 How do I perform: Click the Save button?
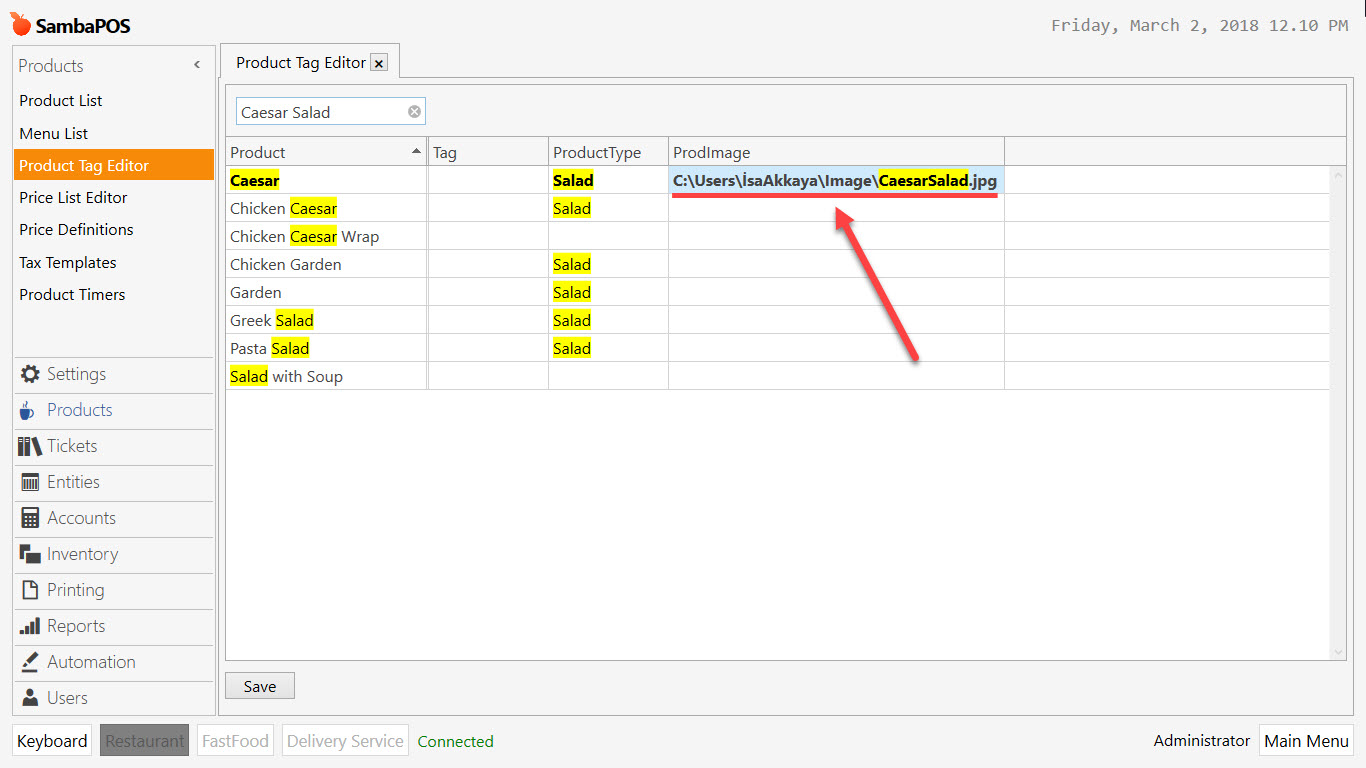259,686
